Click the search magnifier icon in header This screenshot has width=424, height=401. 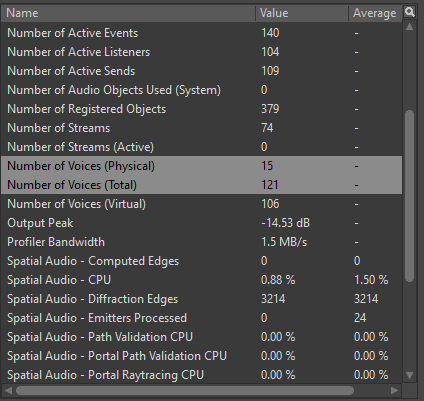coord(410,12)
